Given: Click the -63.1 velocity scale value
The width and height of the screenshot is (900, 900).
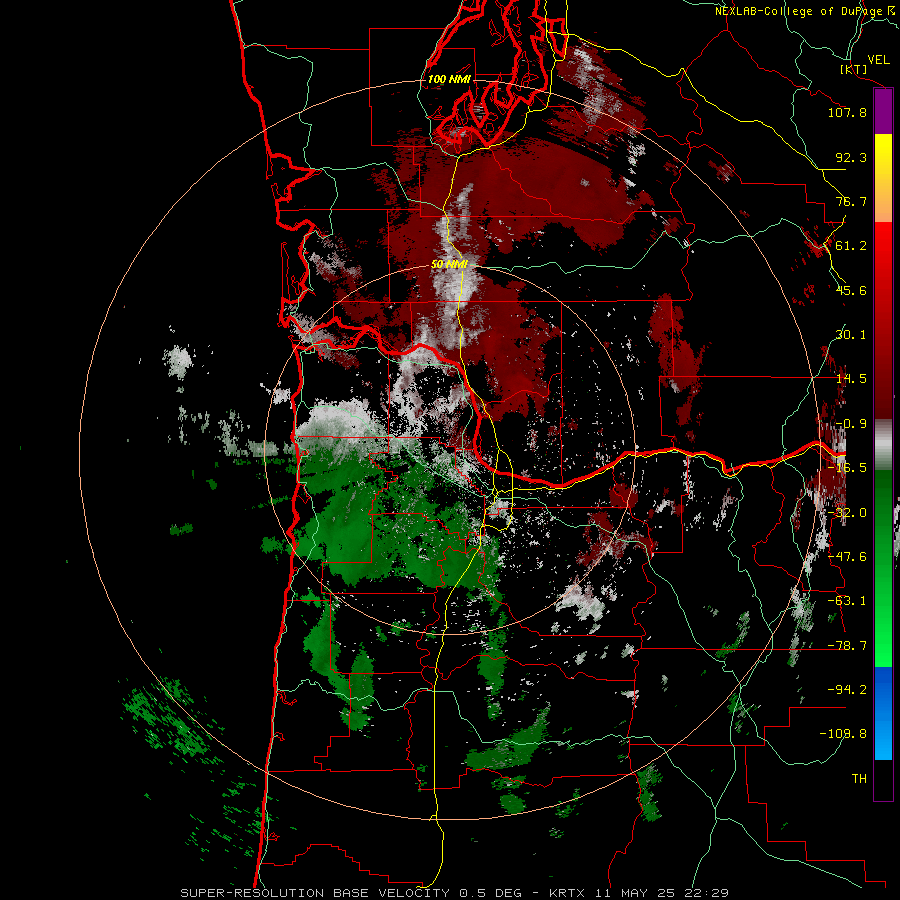Looking at the screenshot, I should tap(847, 601).
